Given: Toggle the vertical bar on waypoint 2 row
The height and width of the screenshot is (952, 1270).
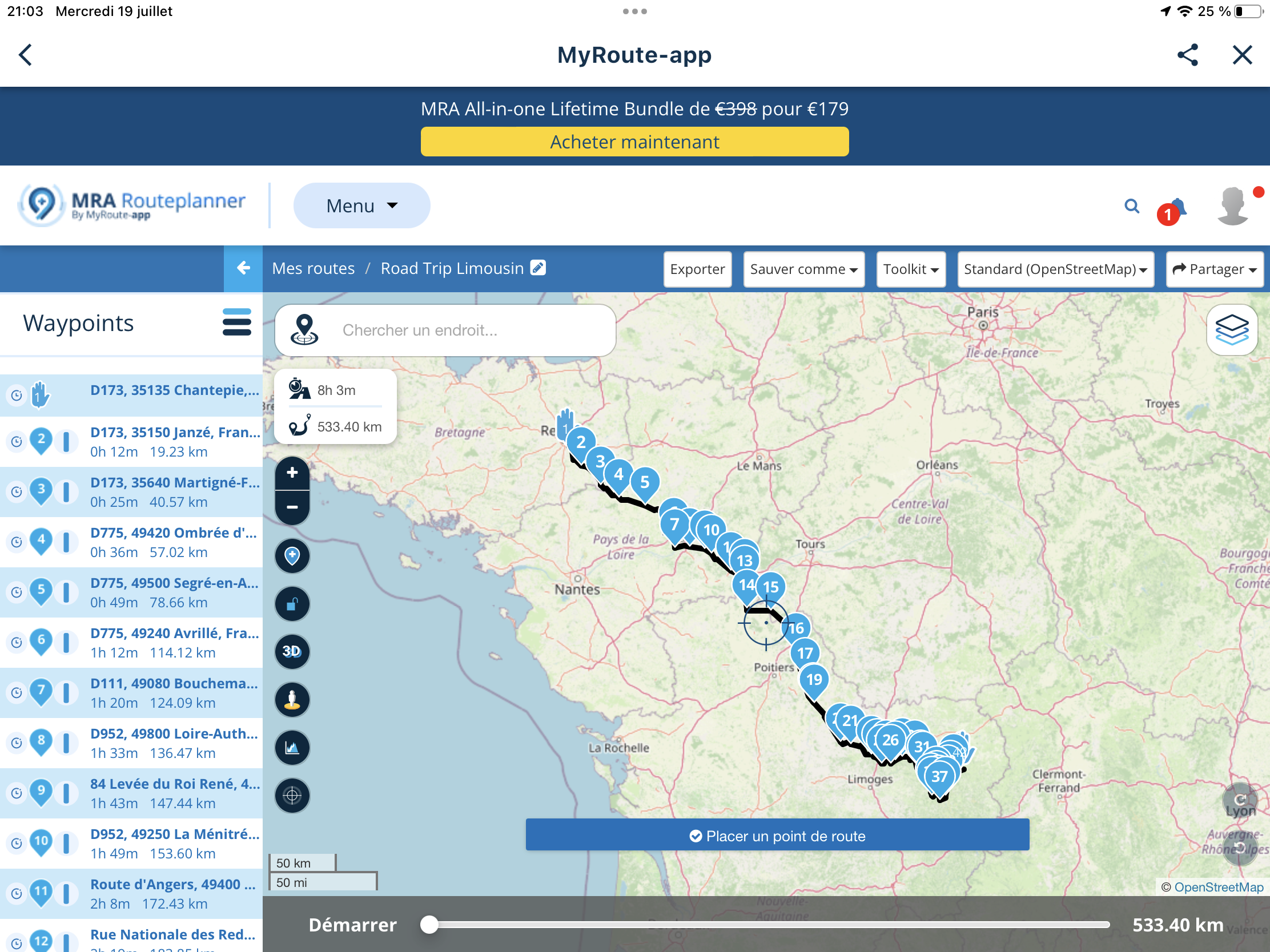Looking at the screenshot, I should (x=67, y=442).
